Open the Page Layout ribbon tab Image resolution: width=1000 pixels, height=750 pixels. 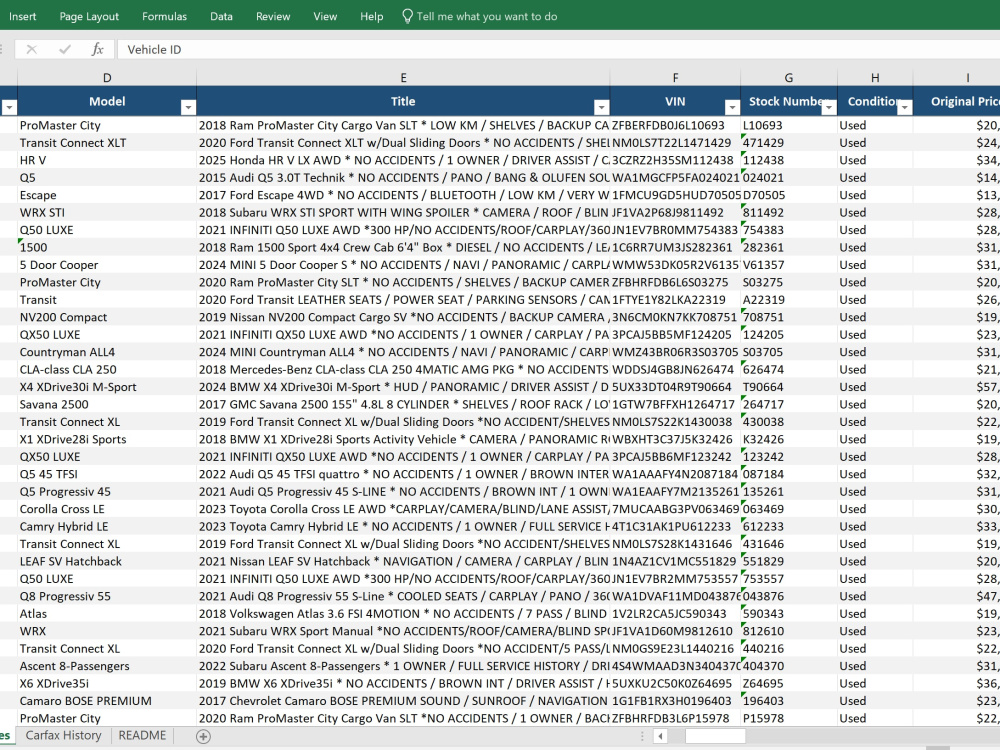[89, 17]
